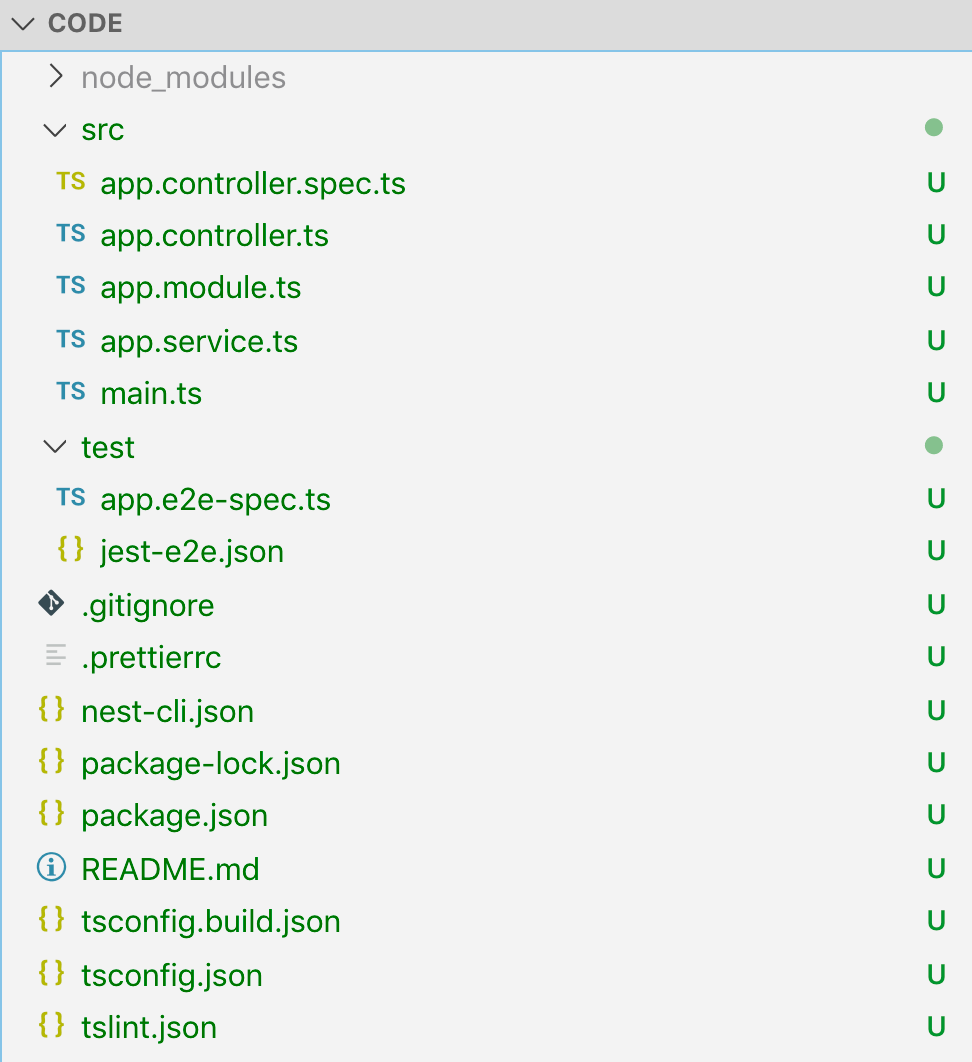Expand the node_modules folder
This screenshot has width=972, height=1062.
coord(56,77)
